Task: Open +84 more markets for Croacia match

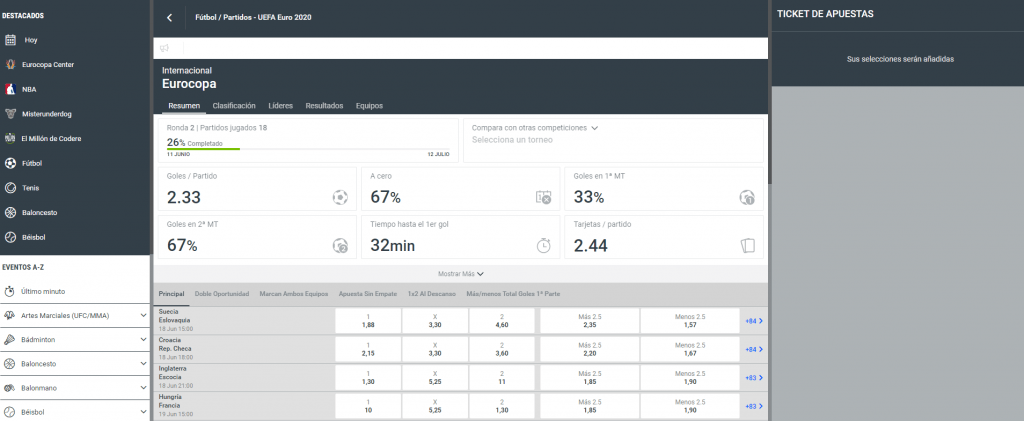Action: 752,349
